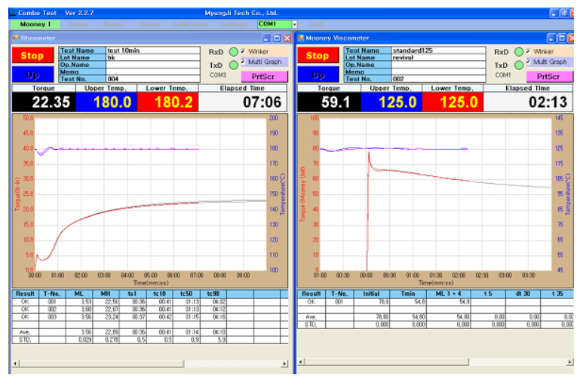Image resolution: width=580 pixels, height=384 pixels.
Task: Click the Mooney Viscometer RxD indicator light
Action: coord(519,52)
